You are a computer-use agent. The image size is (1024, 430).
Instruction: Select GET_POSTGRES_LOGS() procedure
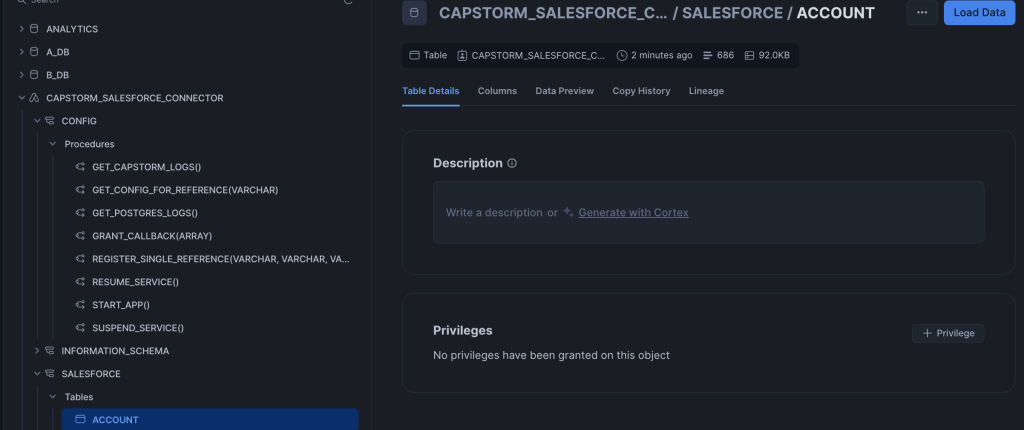[145, 212]
